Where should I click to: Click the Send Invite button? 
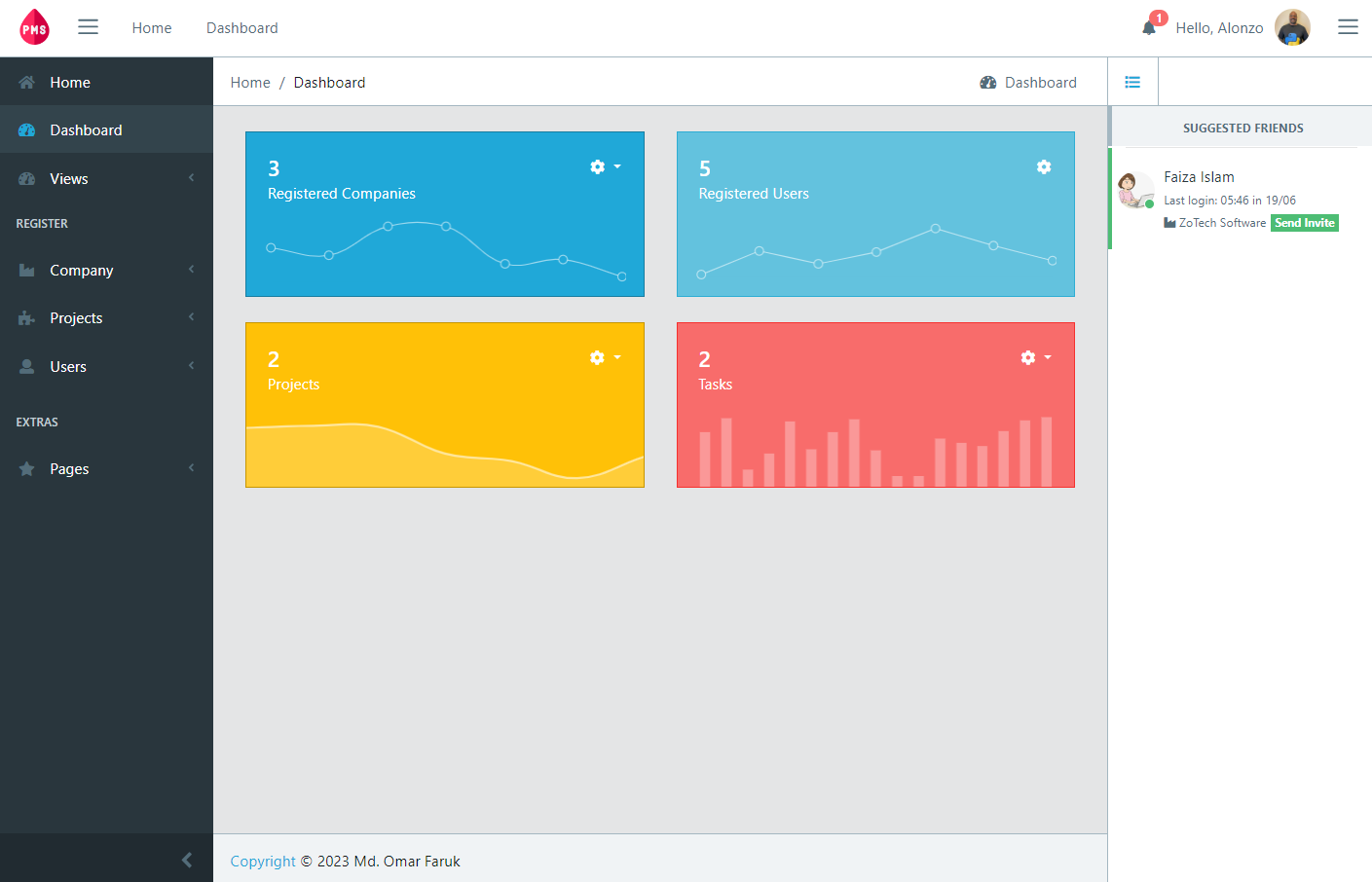point(1304,223)
